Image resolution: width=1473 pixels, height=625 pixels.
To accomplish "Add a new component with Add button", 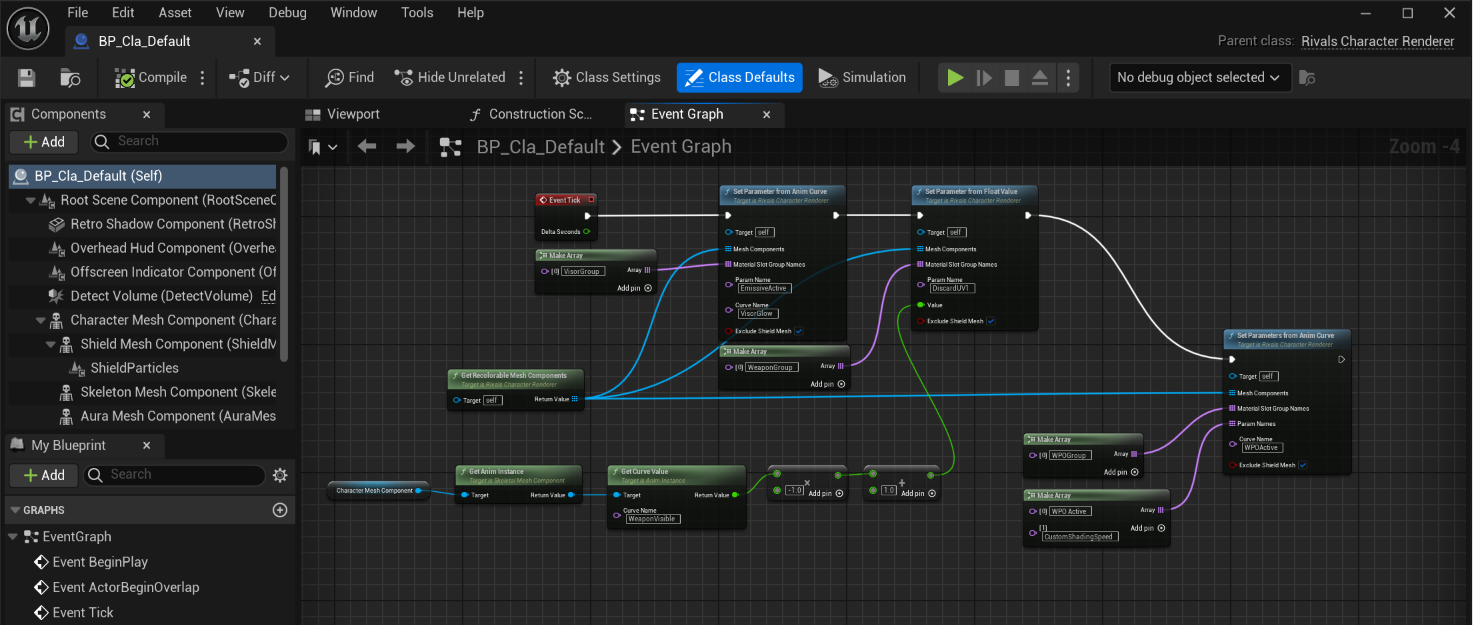I will 44,142.
